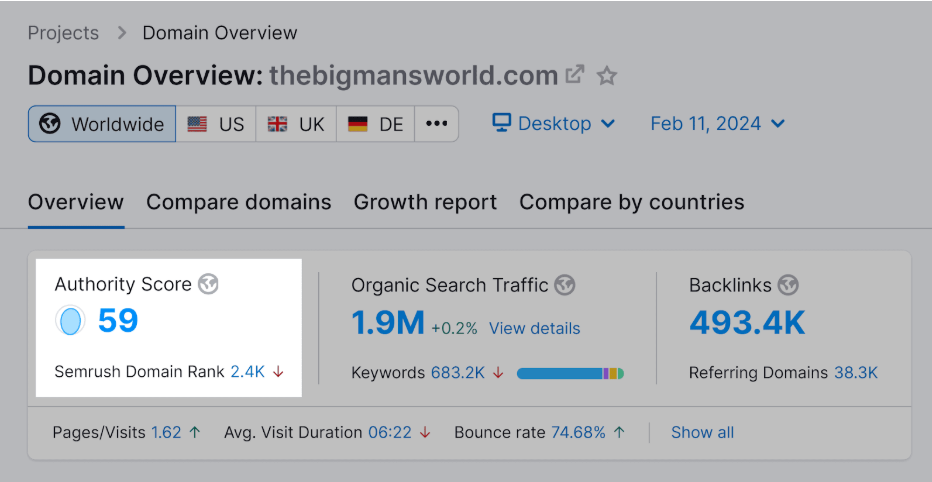Click the globe icon next to Authority Score
The height and width of the screenshot is (482, 932).
point(208,284)
